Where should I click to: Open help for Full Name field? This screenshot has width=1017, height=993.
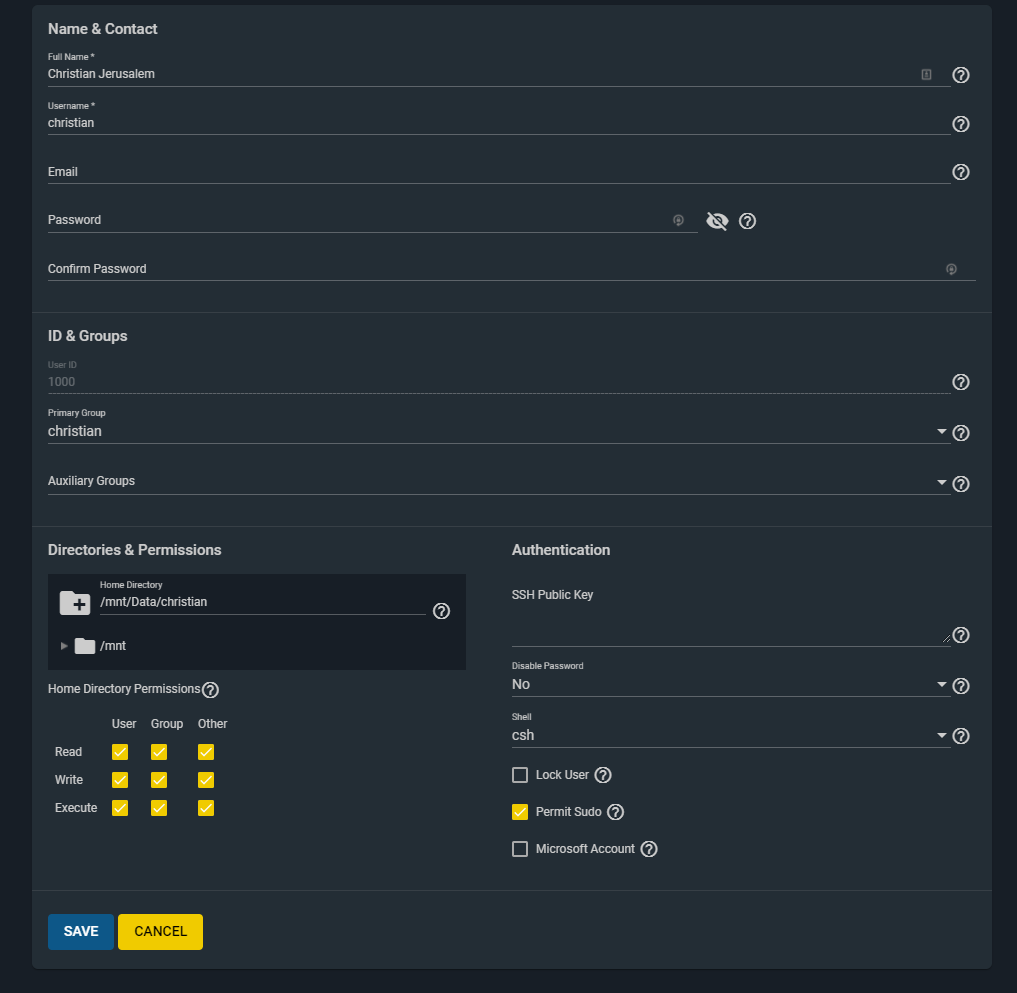tap(961, 75)
